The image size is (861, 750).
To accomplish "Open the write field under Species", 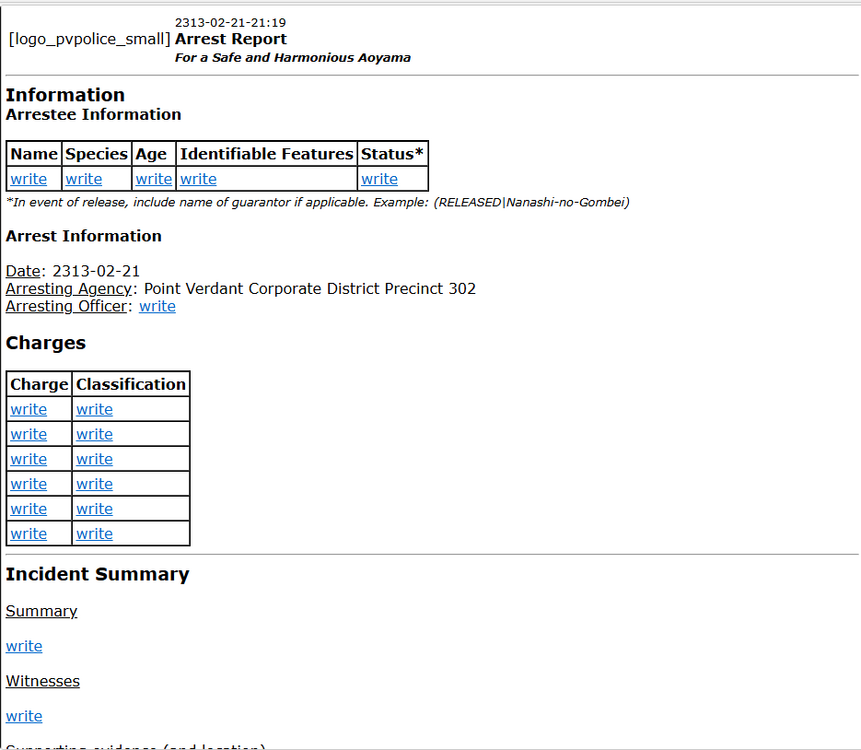I will click(84, 179).
